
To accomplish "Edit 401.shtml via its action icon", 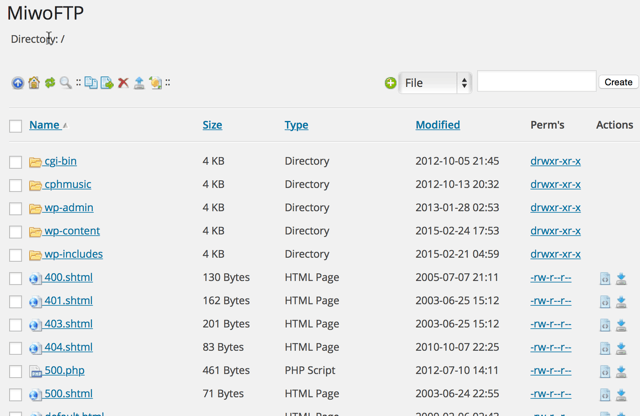I will tap(605, 302).
